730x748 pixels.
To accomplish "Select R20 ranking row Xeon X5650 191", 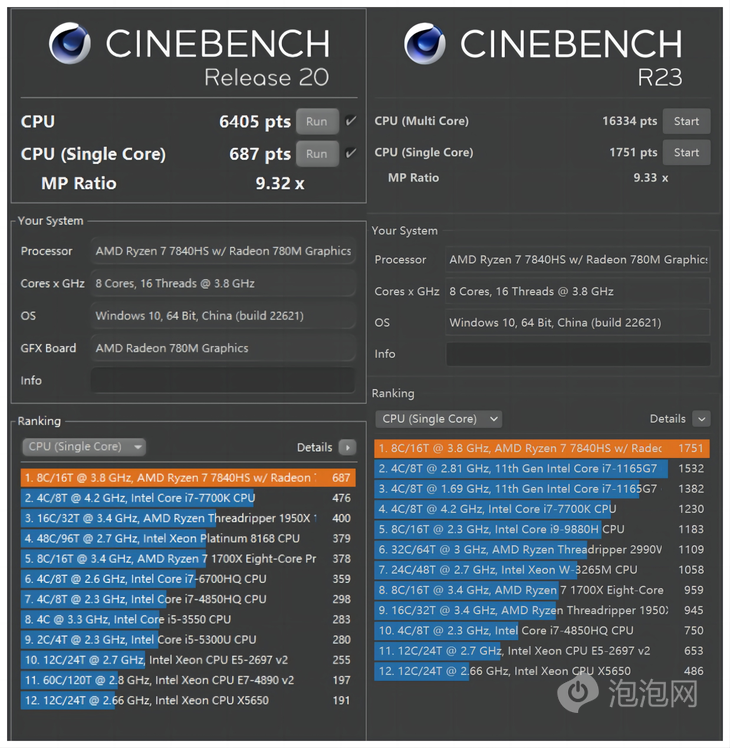I will [x=188, y=701].
